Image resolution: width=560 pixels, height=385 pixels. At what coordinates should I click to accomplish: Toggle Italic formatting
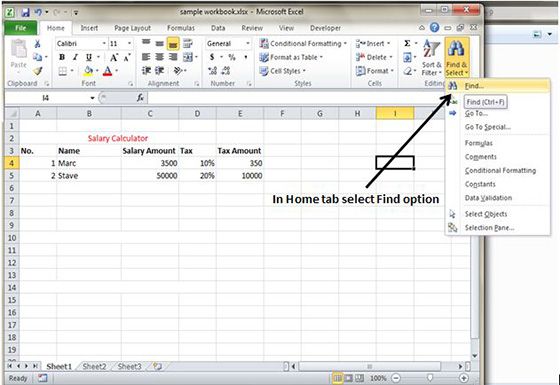75,57
